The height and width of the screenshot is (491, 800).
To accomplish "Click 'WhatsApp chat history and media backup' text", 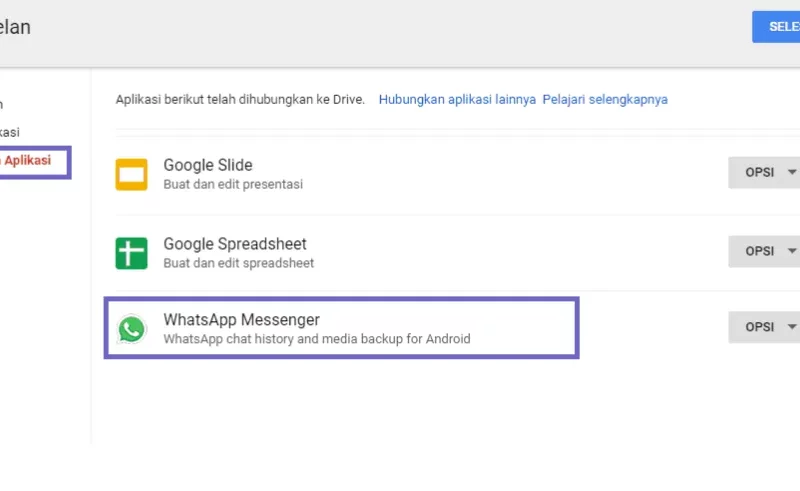I will tap(317, 339).
